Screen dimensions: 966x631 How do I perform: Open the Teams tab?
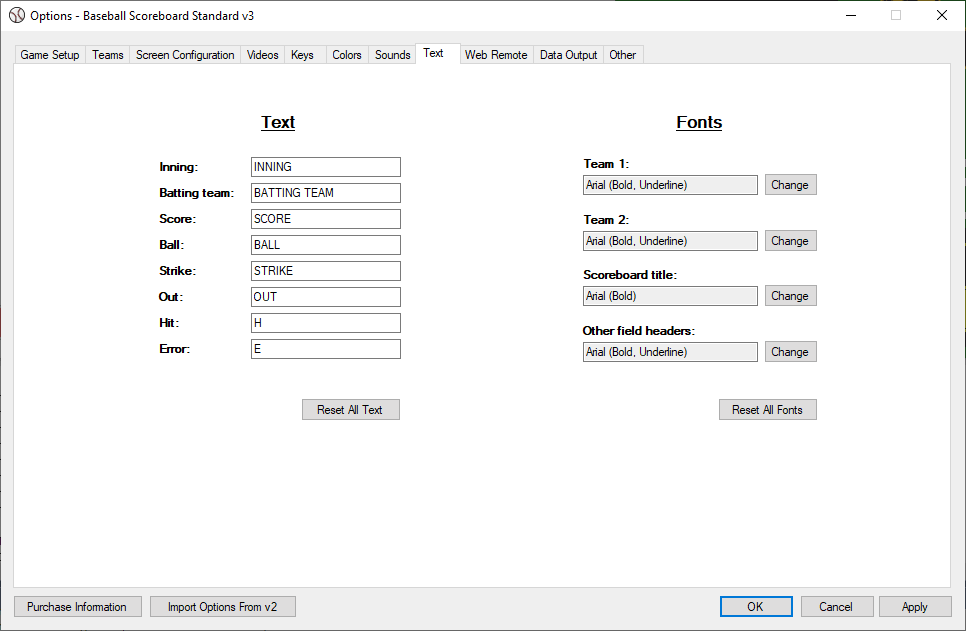[108, 55]
